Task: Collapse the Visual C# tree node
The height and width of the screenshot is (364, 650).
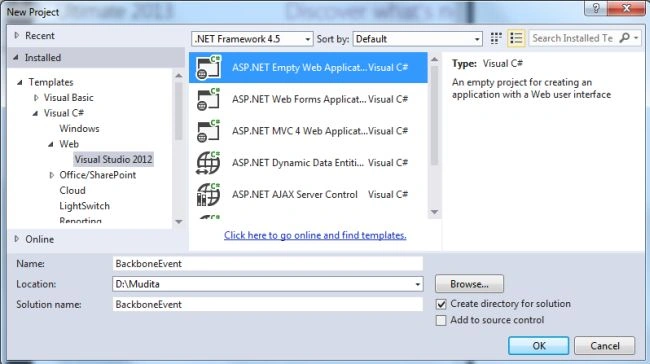Action: coord(35,113)
